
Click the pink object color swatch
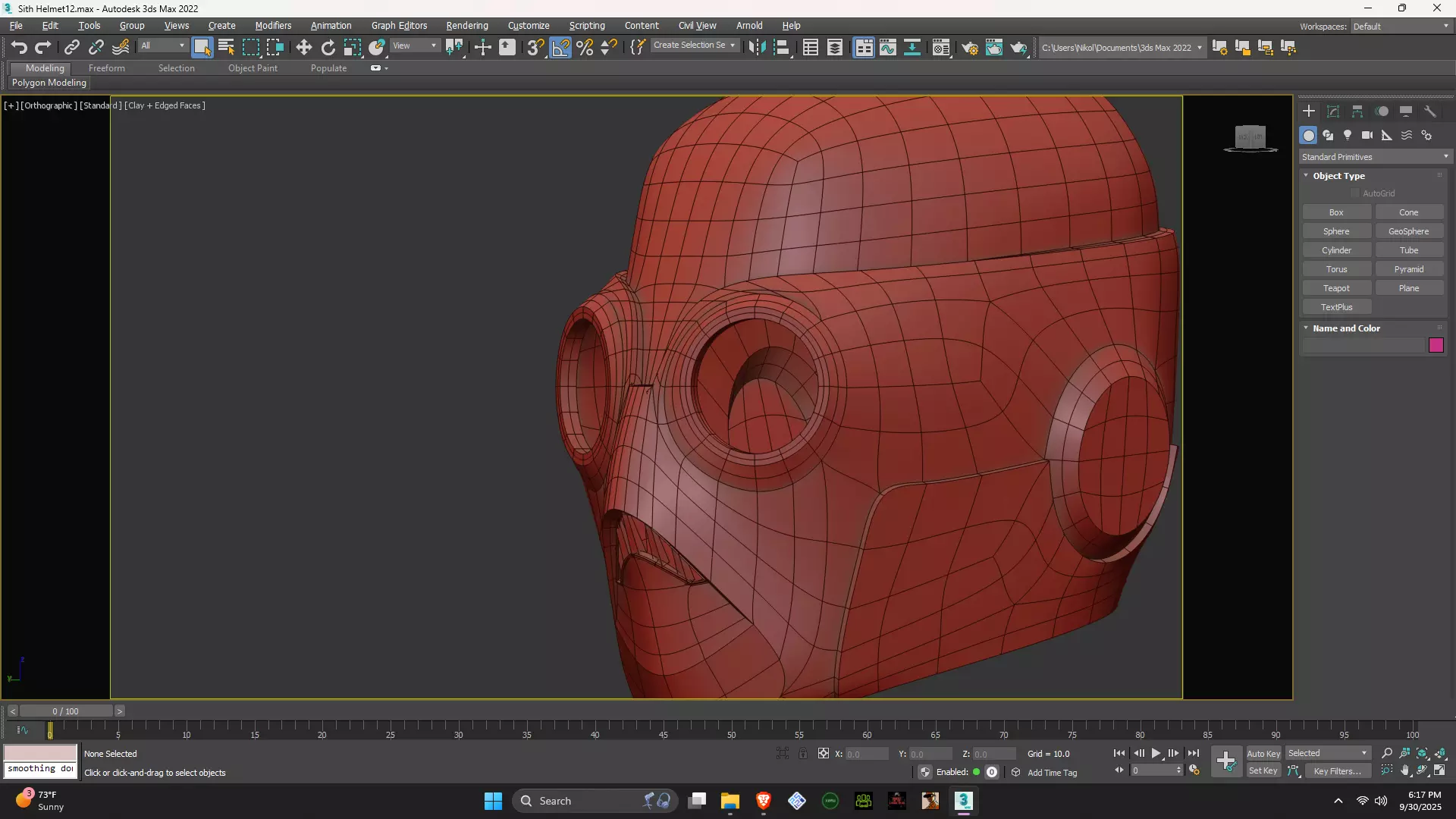click(x=1436, y=346)
